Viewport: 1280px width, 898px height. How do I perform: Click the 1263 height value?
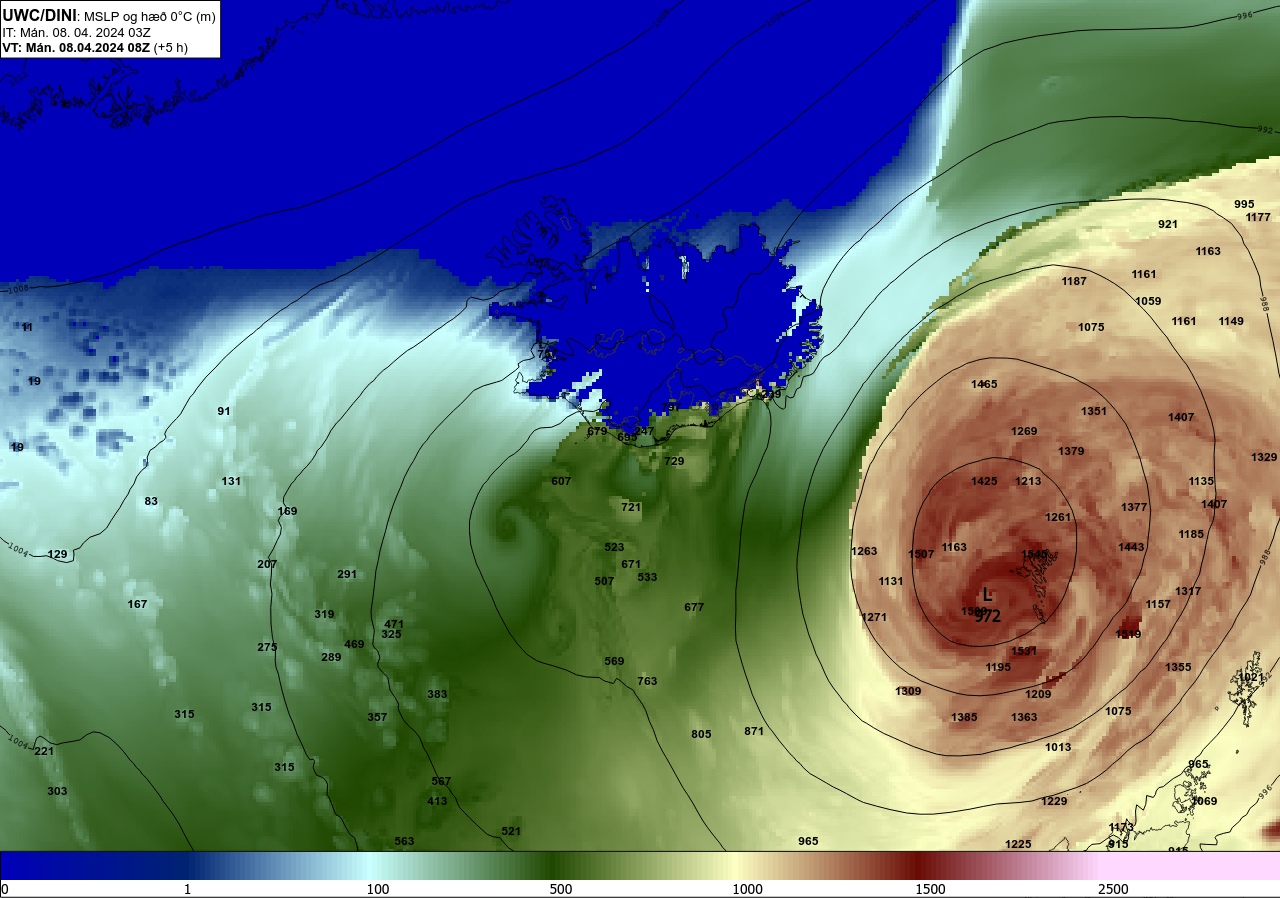pyautogui.click(x=864, y=551)
